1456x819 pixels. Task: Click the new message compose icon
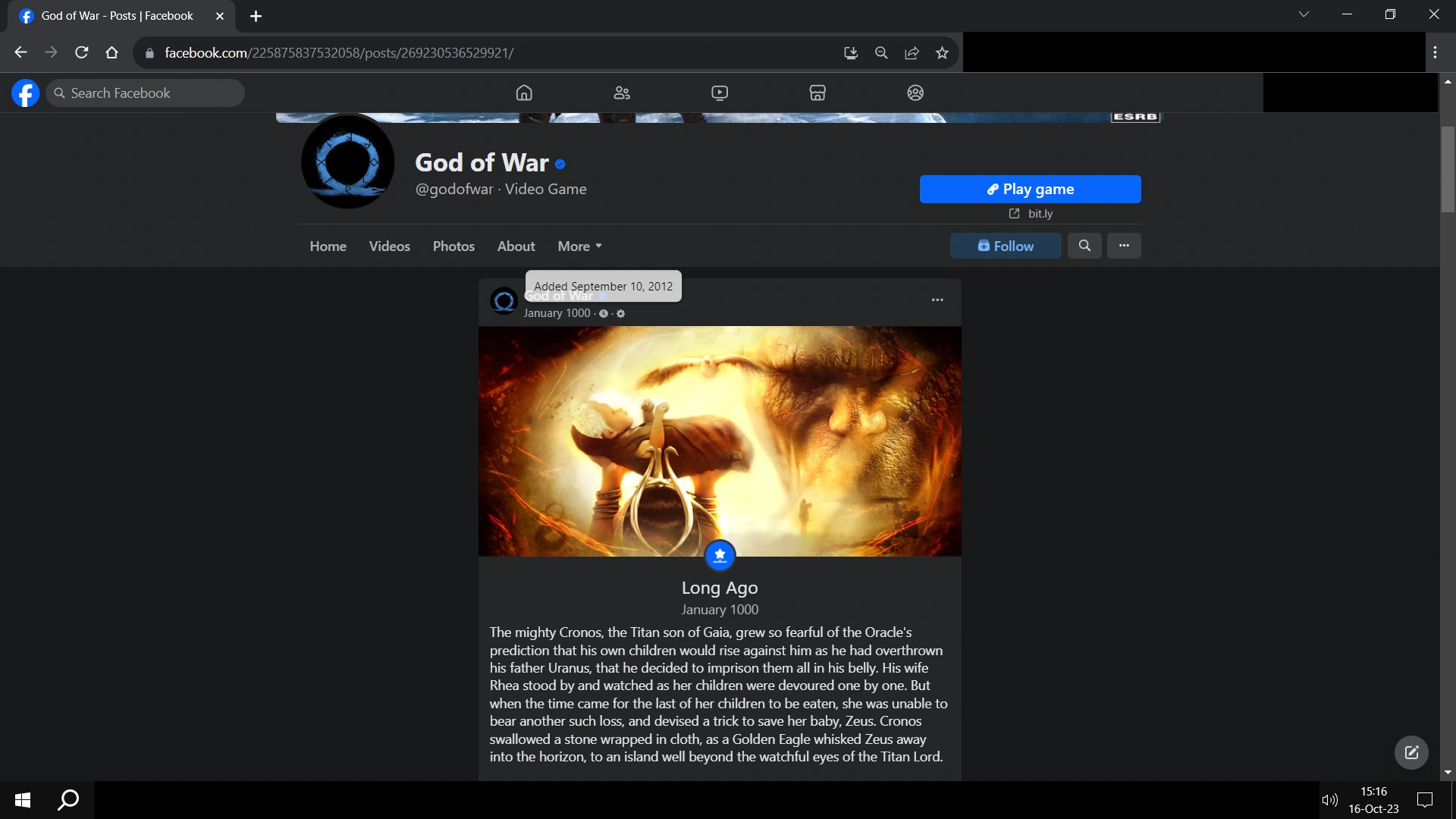pos(1411,752)
